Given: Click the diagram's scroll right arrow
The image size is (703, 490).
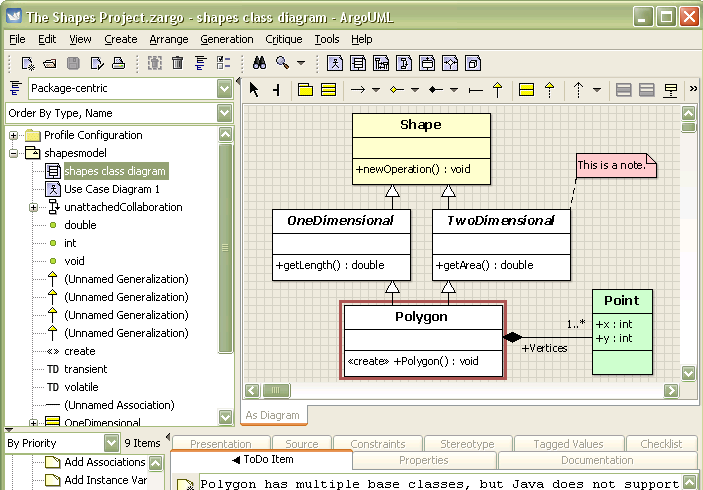Looking at the screenshot, I should [x=671, y=391].
